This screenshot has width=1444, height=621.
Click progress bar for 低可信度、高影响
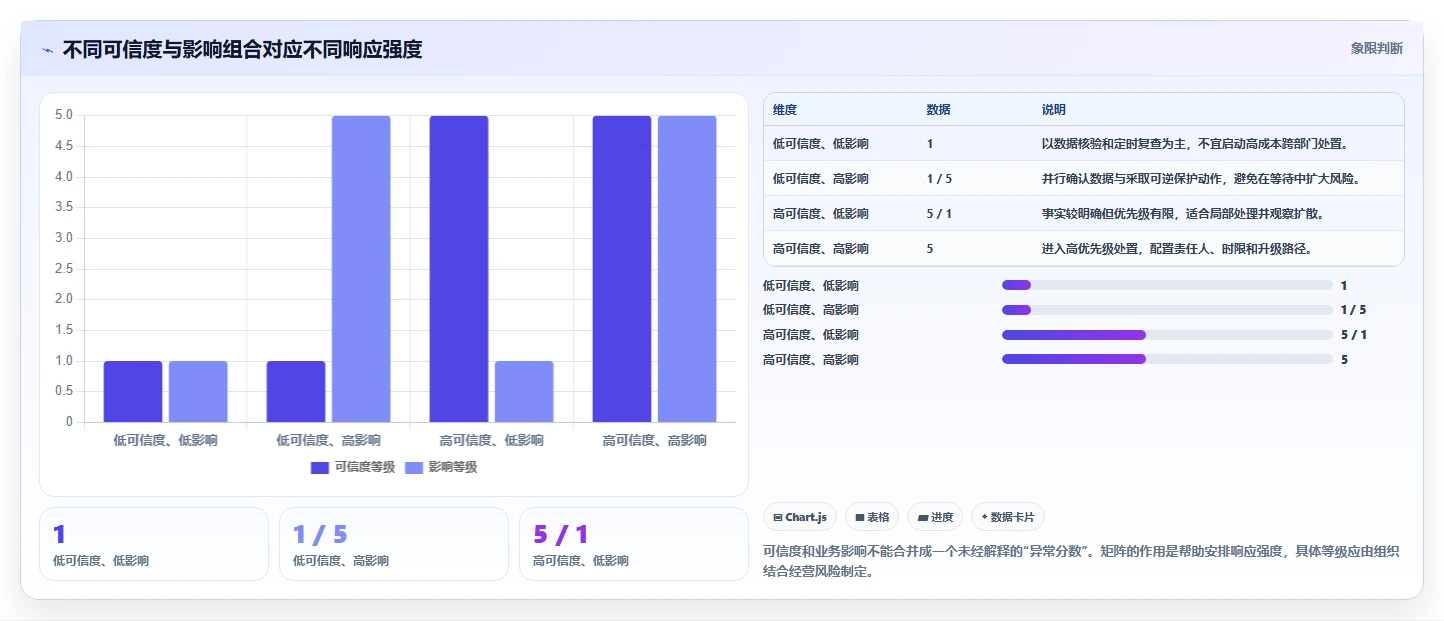[1167, 310]
